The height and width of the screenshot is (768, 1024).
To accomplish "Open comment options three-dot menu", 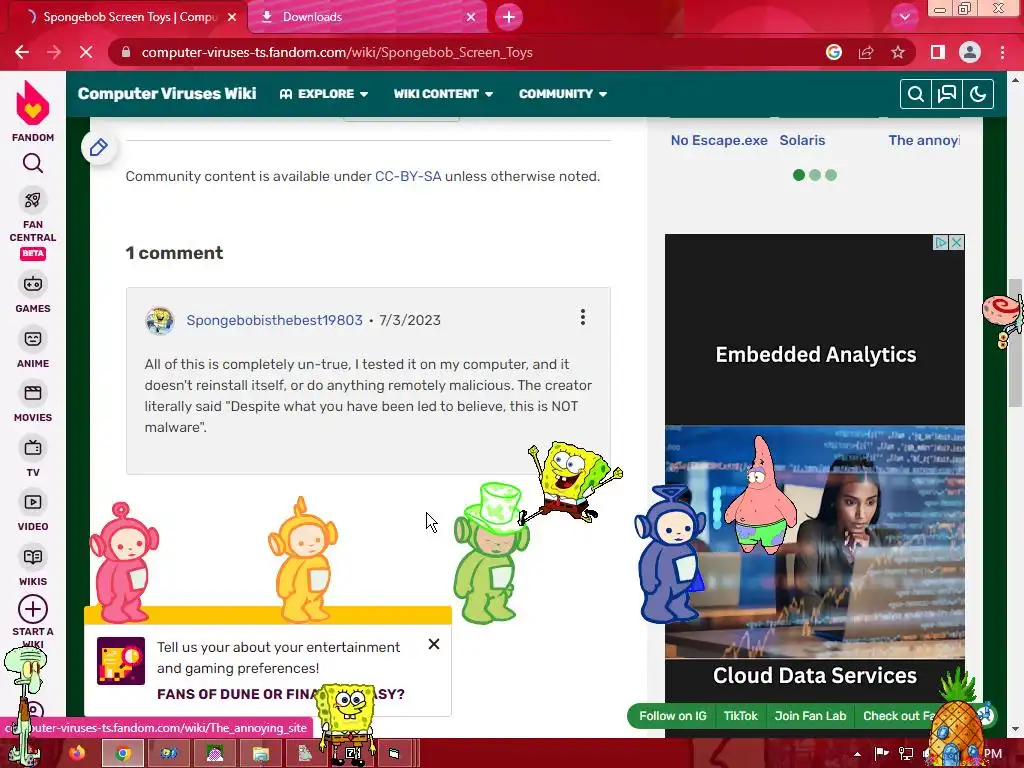I will click(x=583, y=317).
